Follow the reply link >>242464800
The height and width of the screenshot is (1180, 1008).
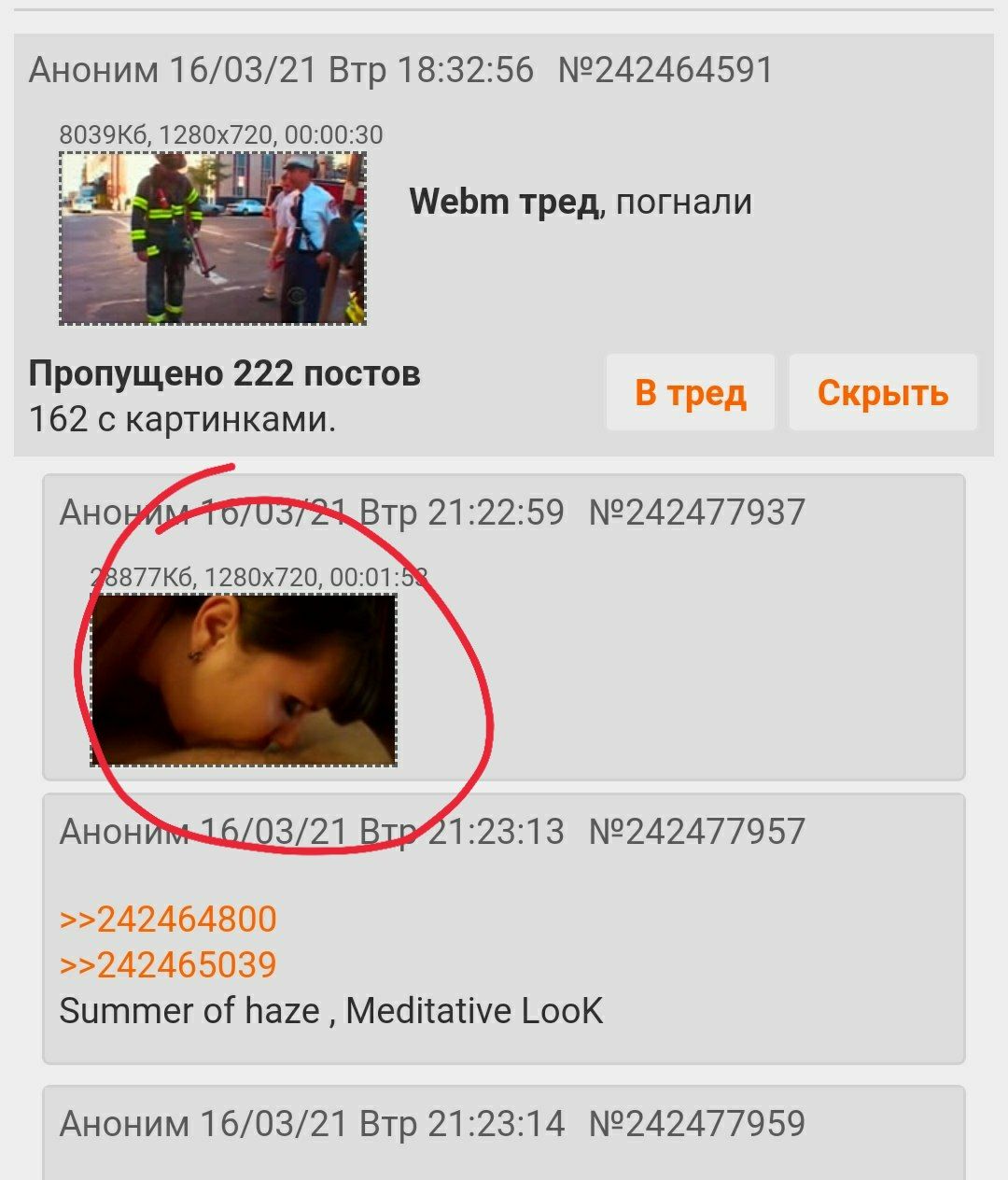168,920
